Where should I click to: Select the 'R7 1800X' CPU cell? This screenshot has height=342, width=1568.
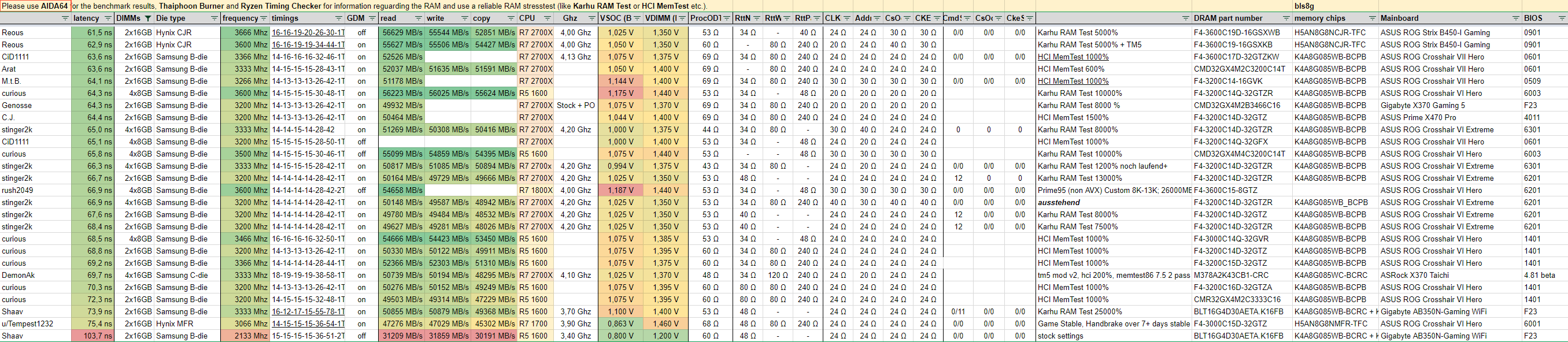pyautogui.click(x=535, y=190)
